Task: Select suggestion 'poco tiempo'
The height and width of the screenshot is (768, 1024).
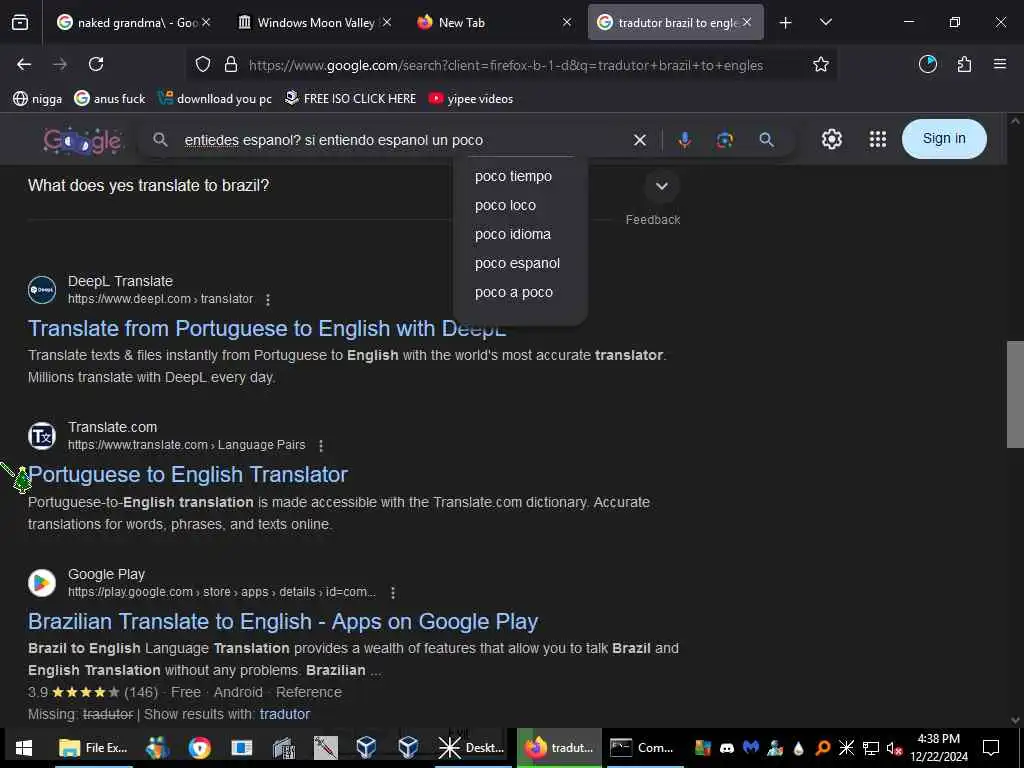Action: 513,176
